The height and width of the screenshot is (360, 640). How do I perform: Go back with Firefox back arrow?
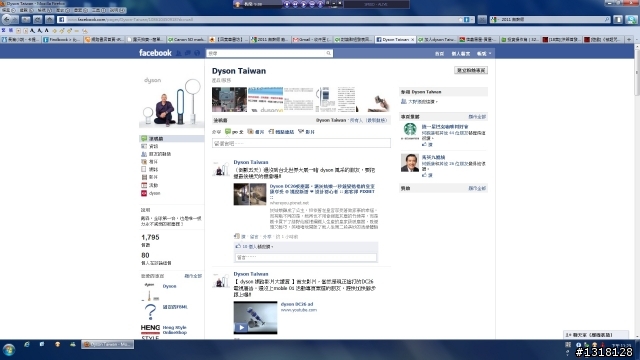(7, 19)
